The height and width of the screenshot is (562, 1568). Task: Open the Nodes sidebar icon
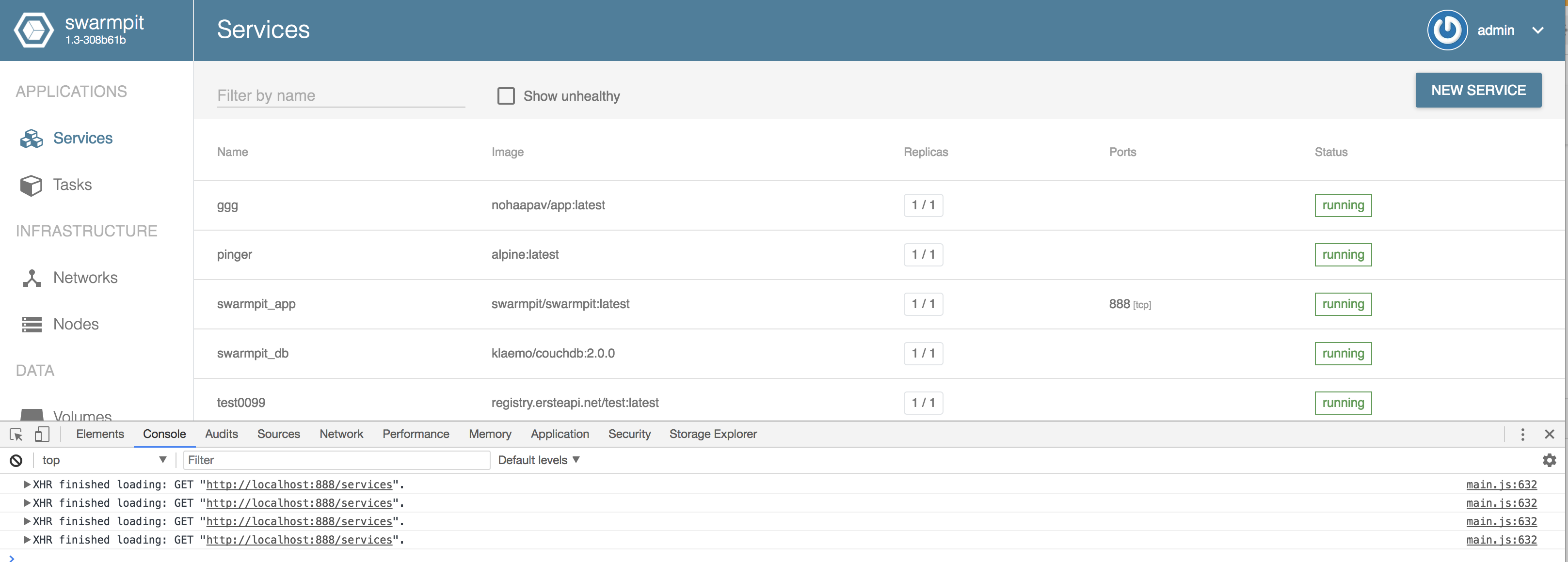click(32, 324)
